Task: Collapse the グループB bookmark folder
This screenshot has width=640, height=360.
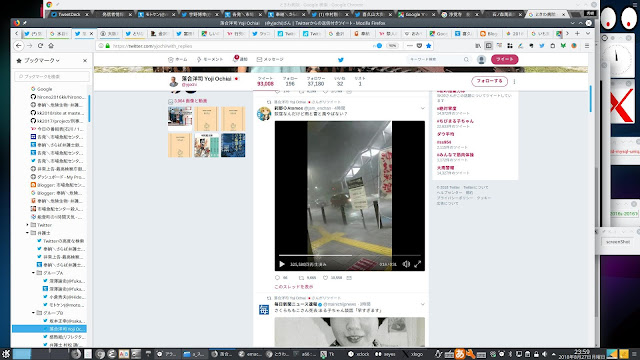Action: [x=33, y=313]
